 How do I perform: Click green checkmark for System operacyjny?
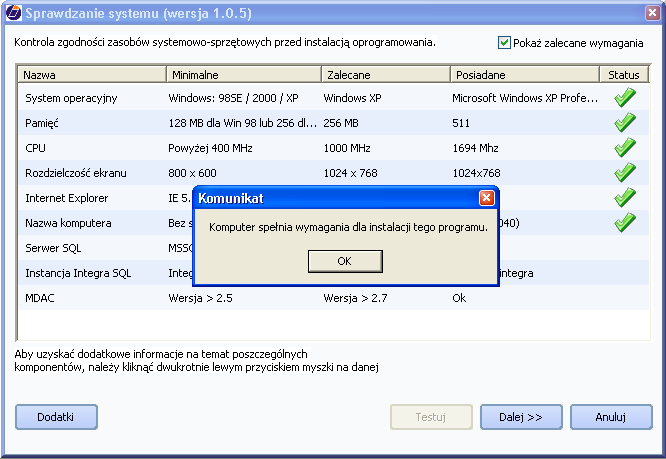point(625,98)
